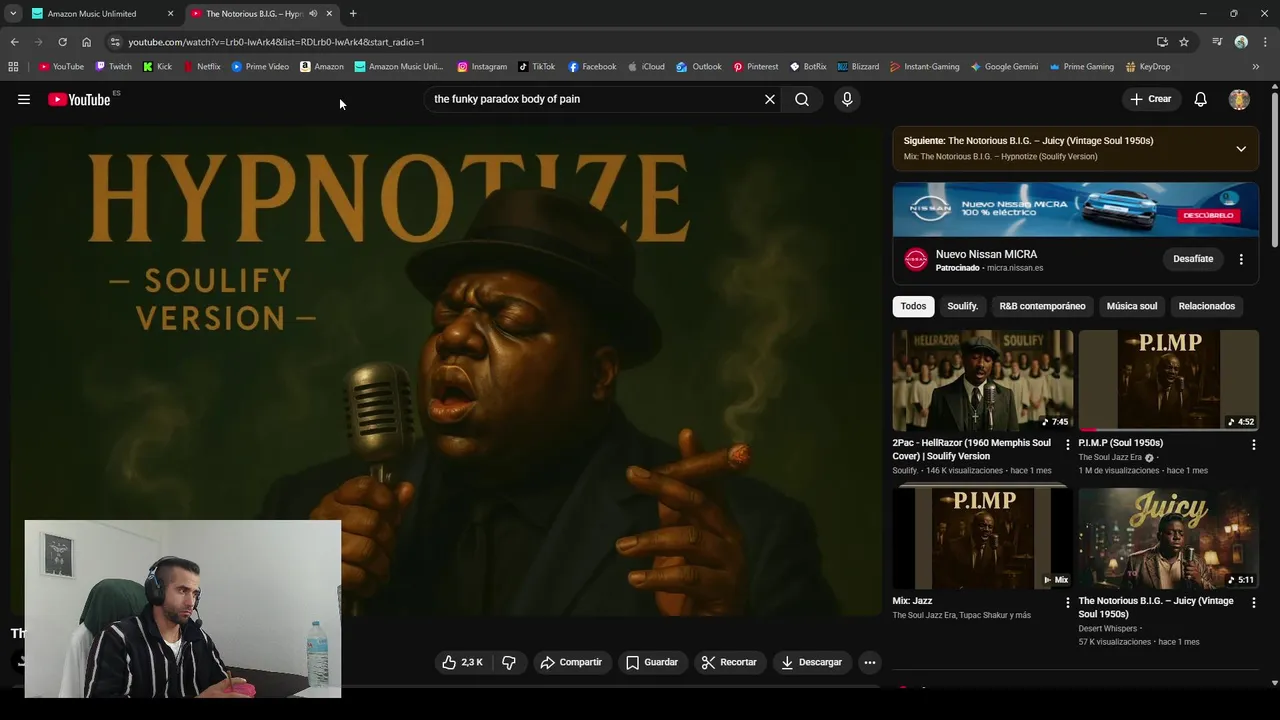Open options for Nuevo Nissan MICRA ad
Viewport: 1280px width, 720px height.
tap(1241, 259)
